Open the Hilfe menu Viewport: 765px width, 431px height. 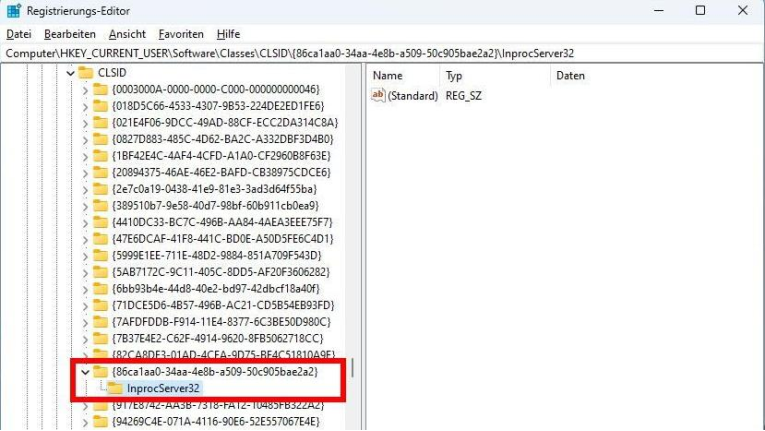click(x=228, y=34)
